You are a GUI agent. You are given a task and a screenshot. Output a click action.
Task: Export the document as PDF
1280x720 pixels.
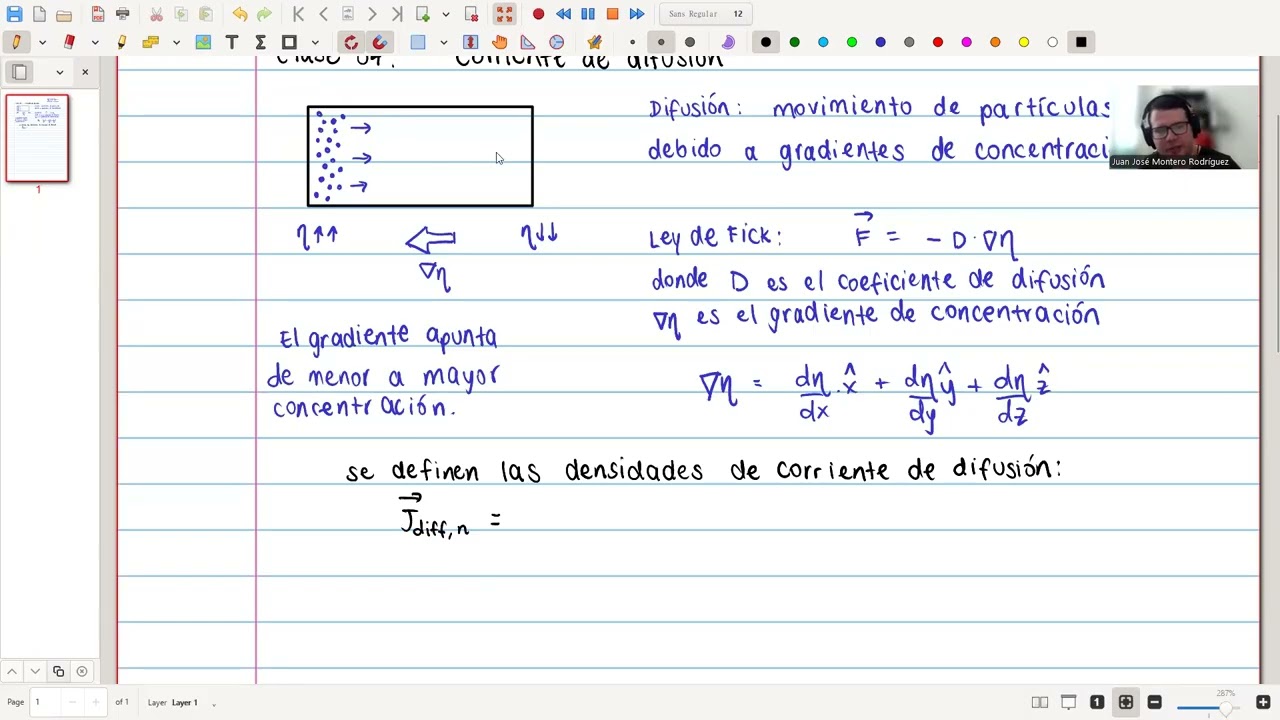point(97,14)
